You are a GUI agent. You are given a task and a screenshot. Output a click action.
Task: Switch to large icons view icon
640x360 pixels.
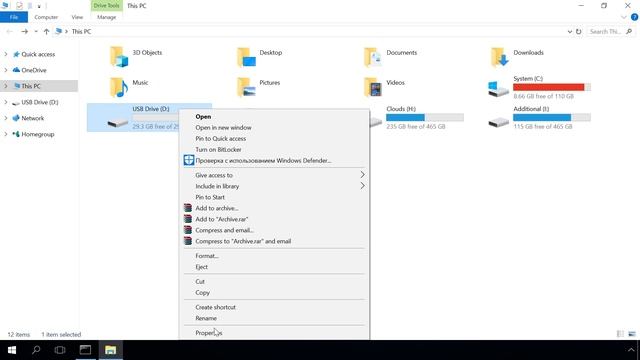tap(632, 334)
